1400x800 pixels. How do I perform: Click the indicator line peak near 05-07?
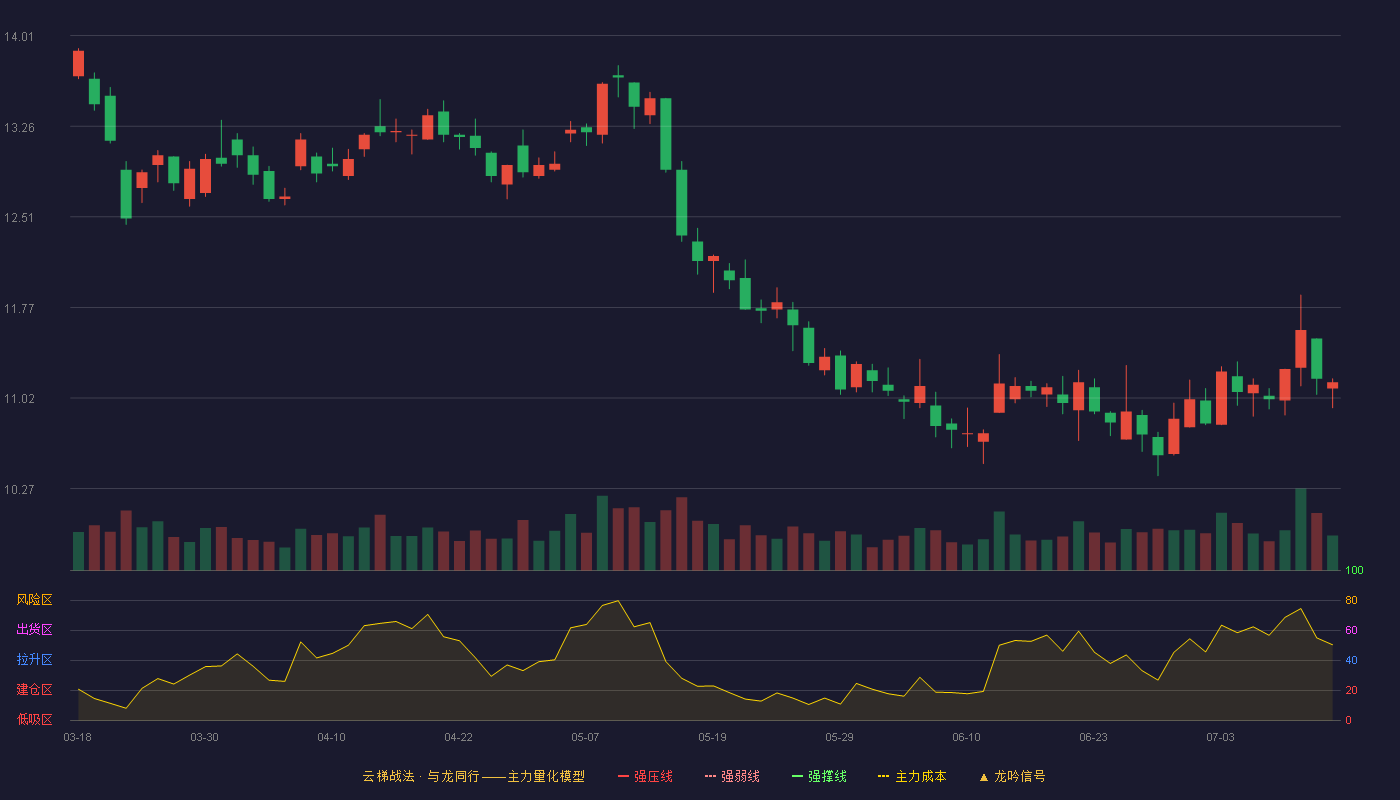pos(618,601)
